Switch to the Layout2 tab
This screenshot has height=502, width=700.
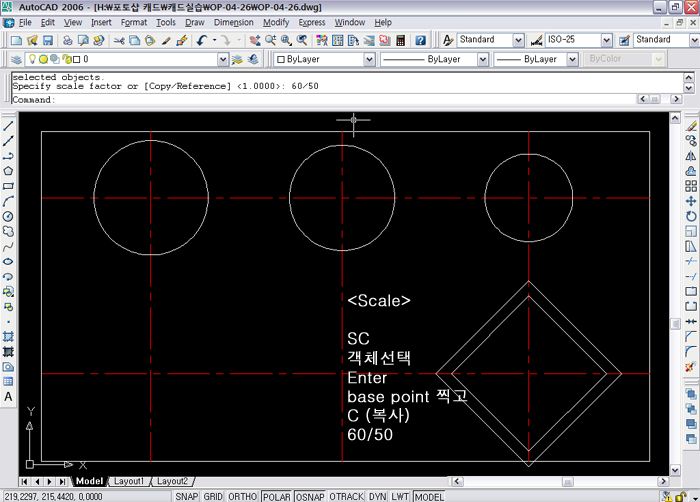(172, 481)
